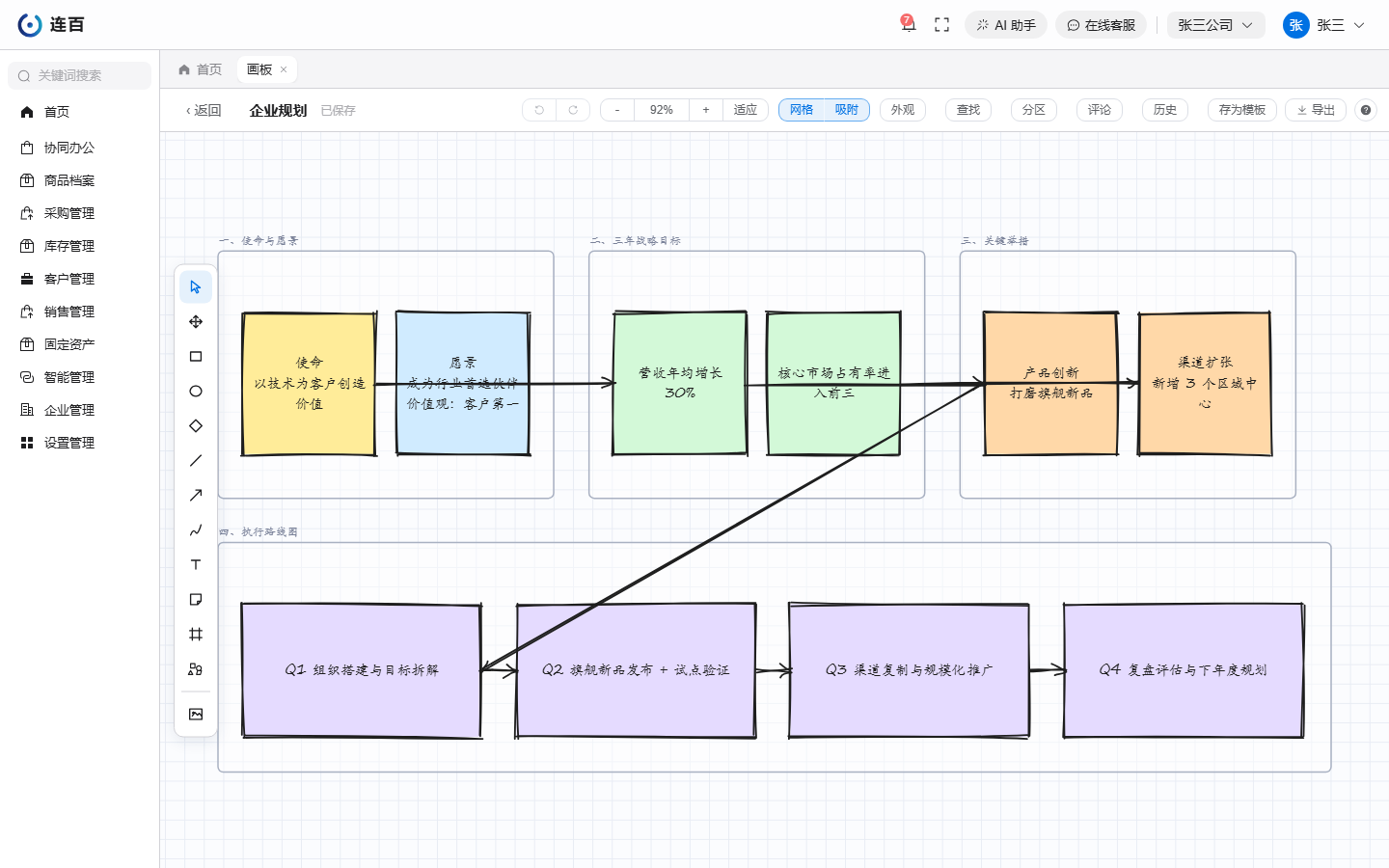Select the arrow connector tool

196,496
